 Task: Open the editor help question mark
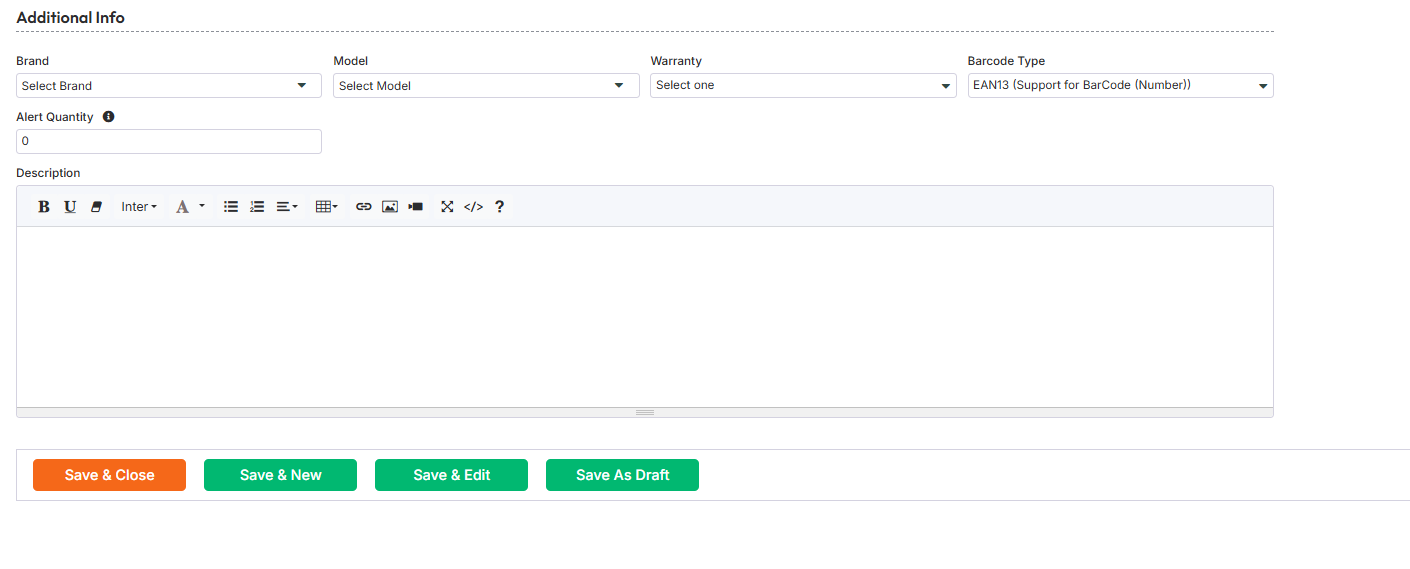click(x=499, y=207)
